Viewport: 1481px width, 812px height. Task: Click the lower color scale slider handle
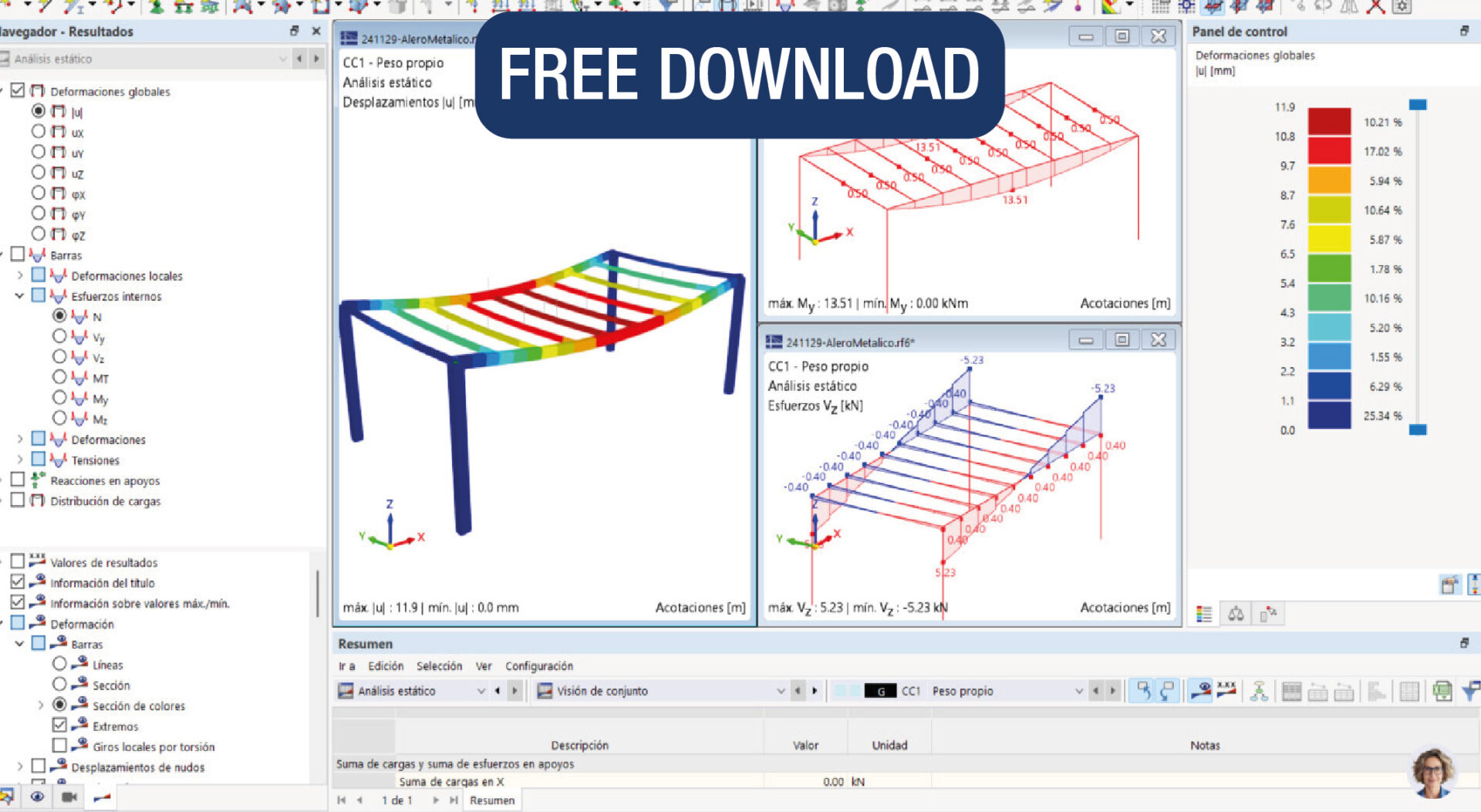point(1418,430)
